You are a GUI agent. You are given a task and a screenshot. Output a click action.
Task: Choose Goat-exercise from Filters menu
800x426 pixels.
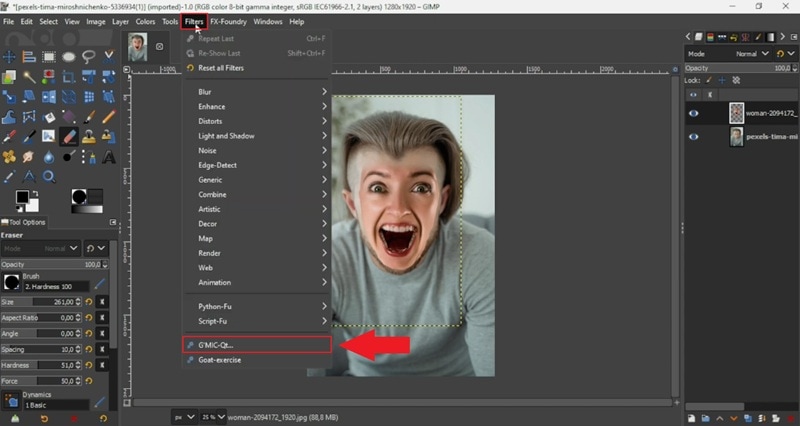[257, 360]
